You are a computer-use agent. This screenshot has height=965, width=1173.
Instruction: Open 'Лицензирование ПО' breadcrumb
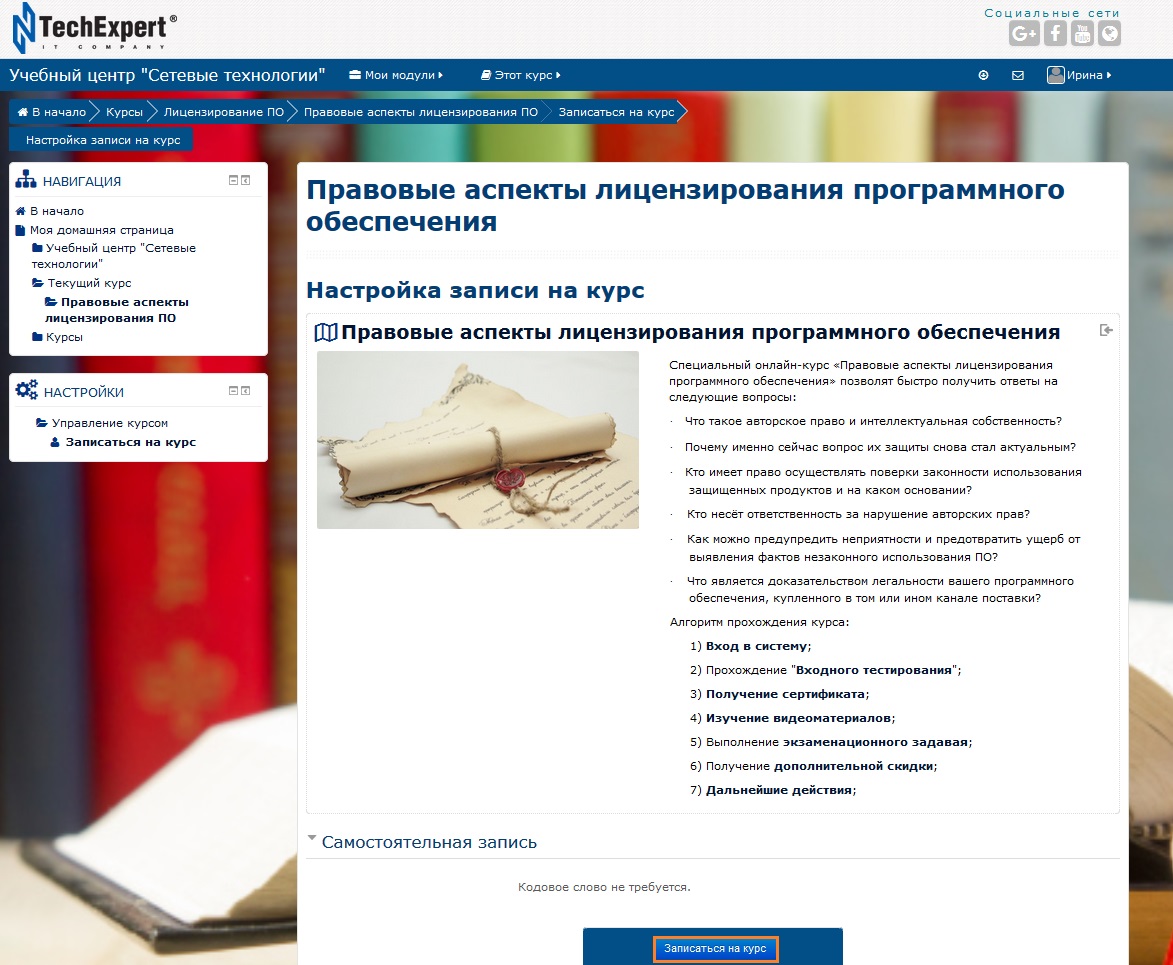[224, 112]
